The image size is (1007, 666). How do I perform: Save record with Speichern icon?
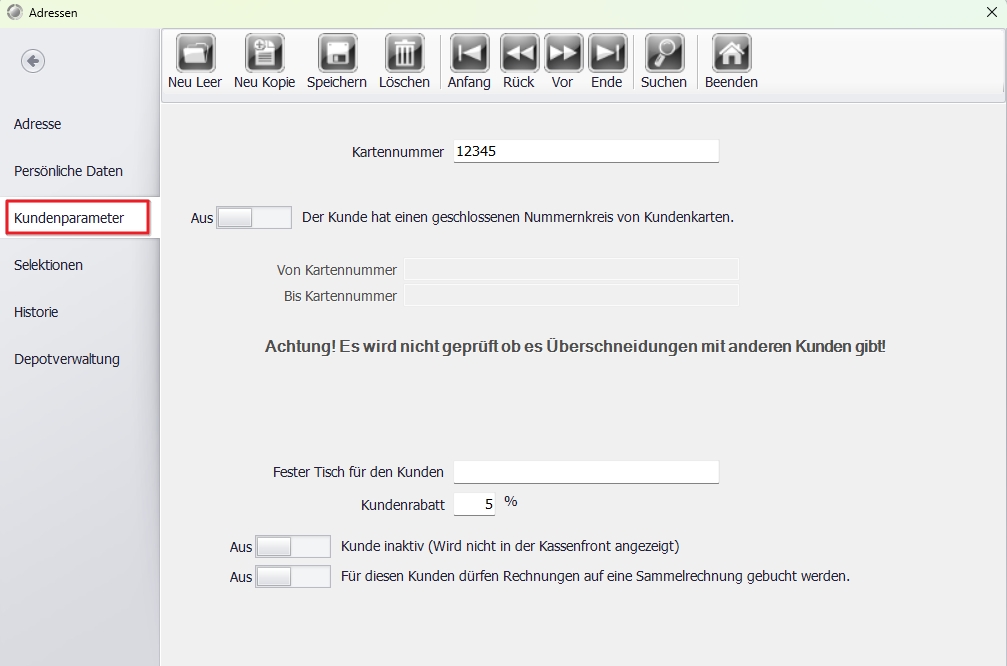coord(337,53)
